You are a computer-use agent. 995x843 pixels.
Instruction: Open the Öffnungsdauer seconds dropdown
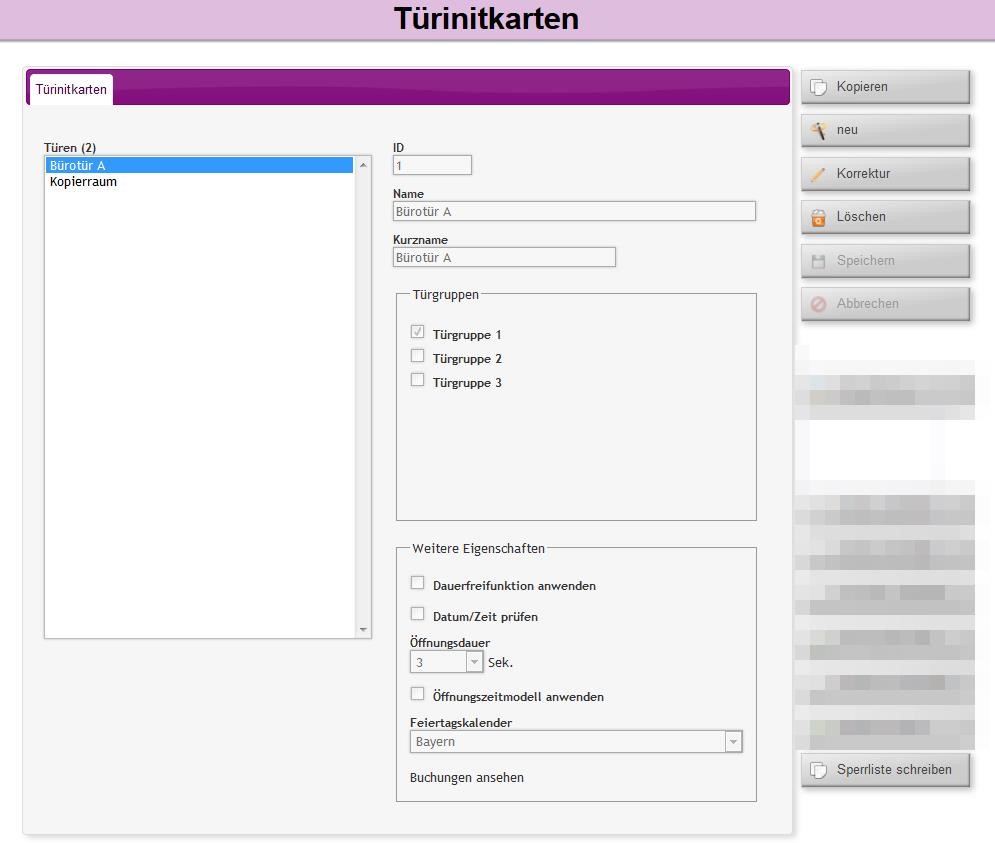click(x=474, y=662)
